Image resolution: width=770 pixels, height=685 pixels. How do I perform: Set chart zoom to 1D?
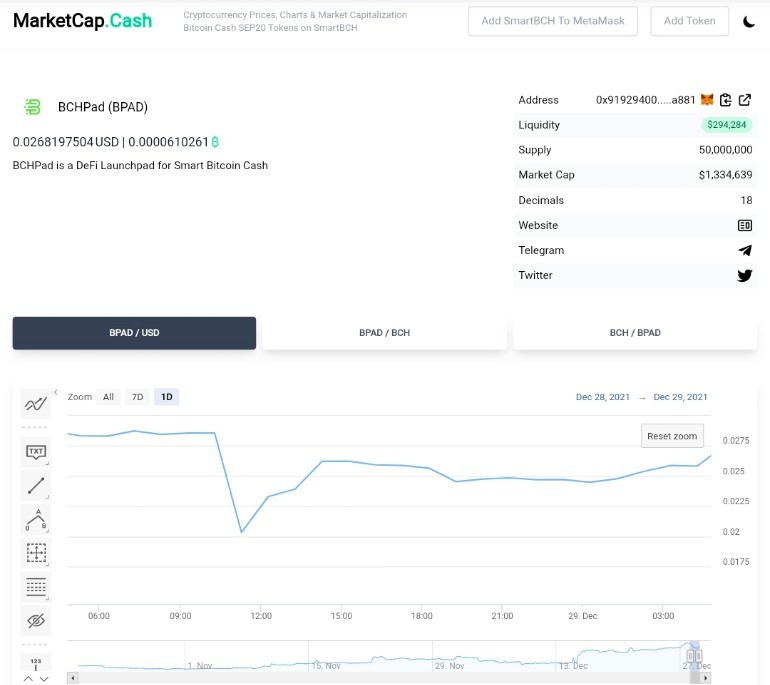166,397
